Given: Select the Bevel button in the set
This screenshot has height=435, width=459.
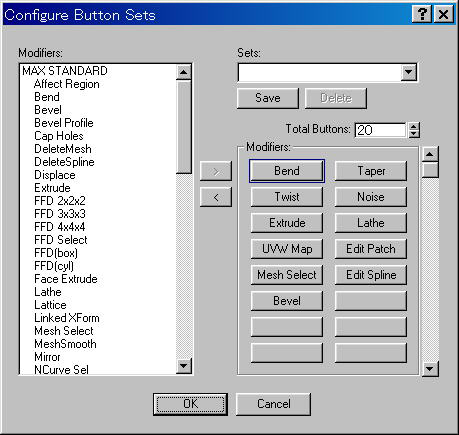Looking at the screenshot, I should pyautogui.click(x=287, y=301).
